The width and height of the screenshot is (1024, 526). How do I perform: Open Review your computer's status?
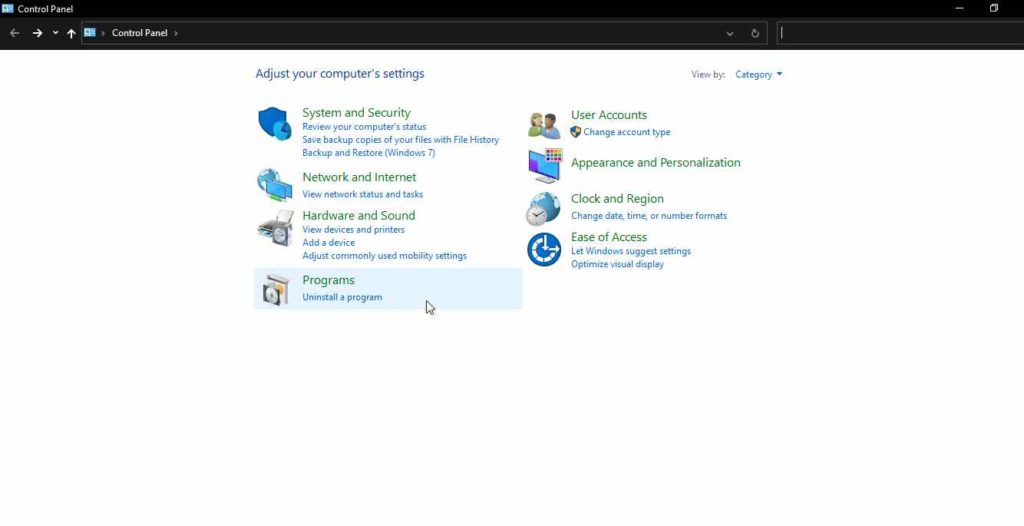pos(364,127)
